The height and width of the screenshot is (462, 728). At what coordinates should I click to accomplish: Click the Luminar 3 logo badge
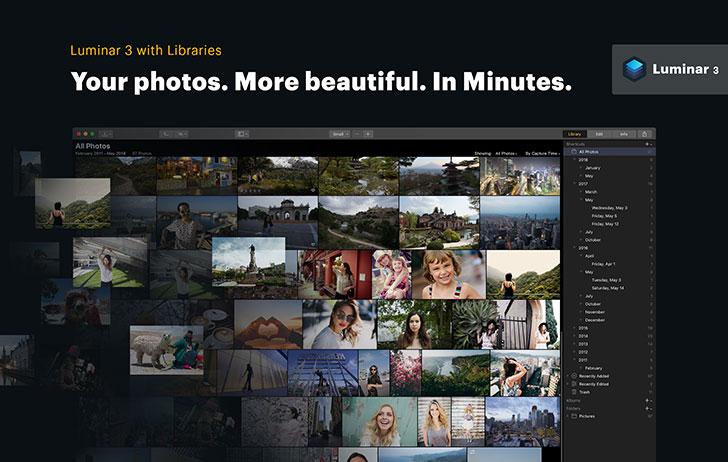(670, 69)
